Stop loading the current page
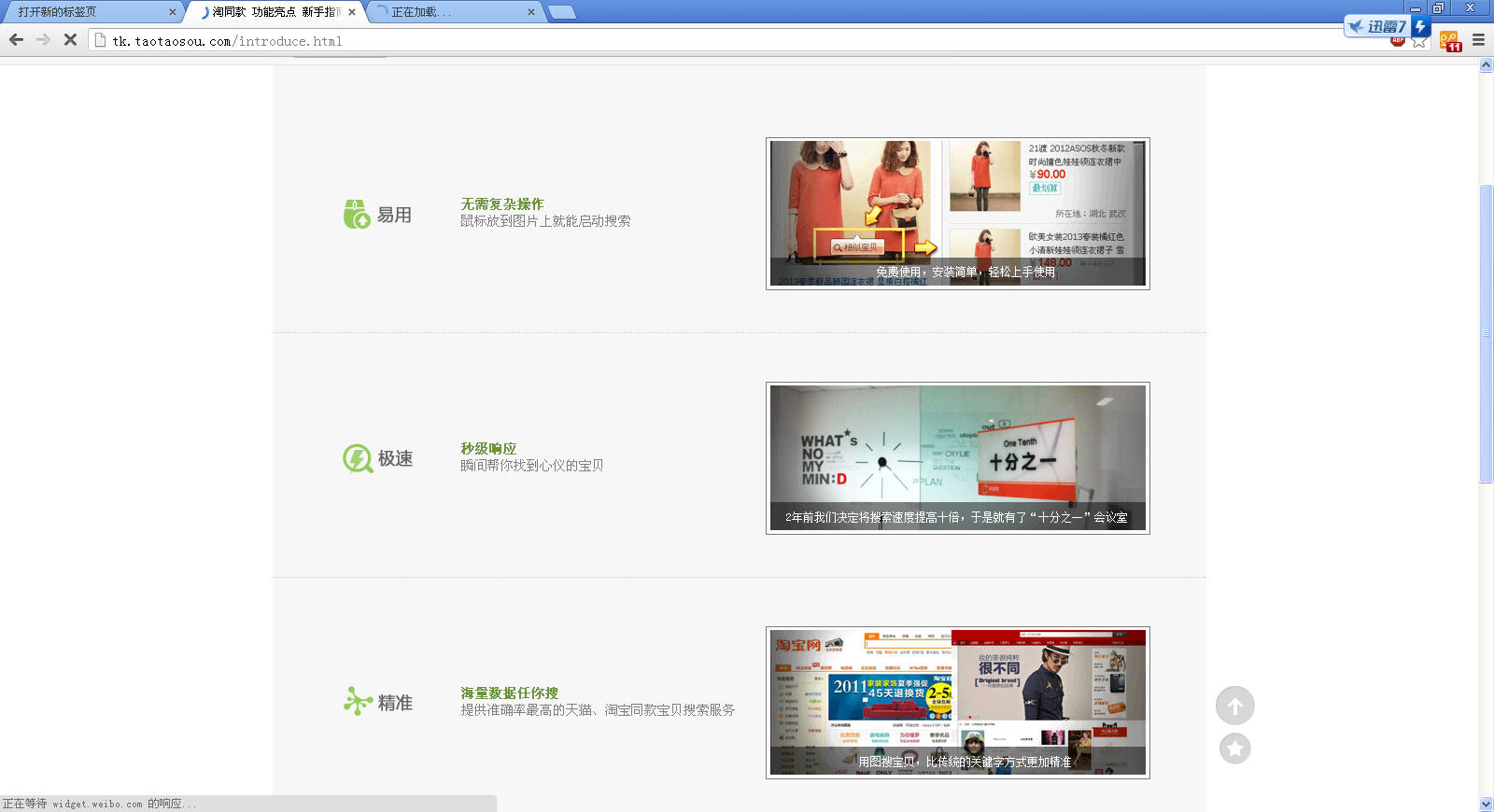 tap(70, 40)
